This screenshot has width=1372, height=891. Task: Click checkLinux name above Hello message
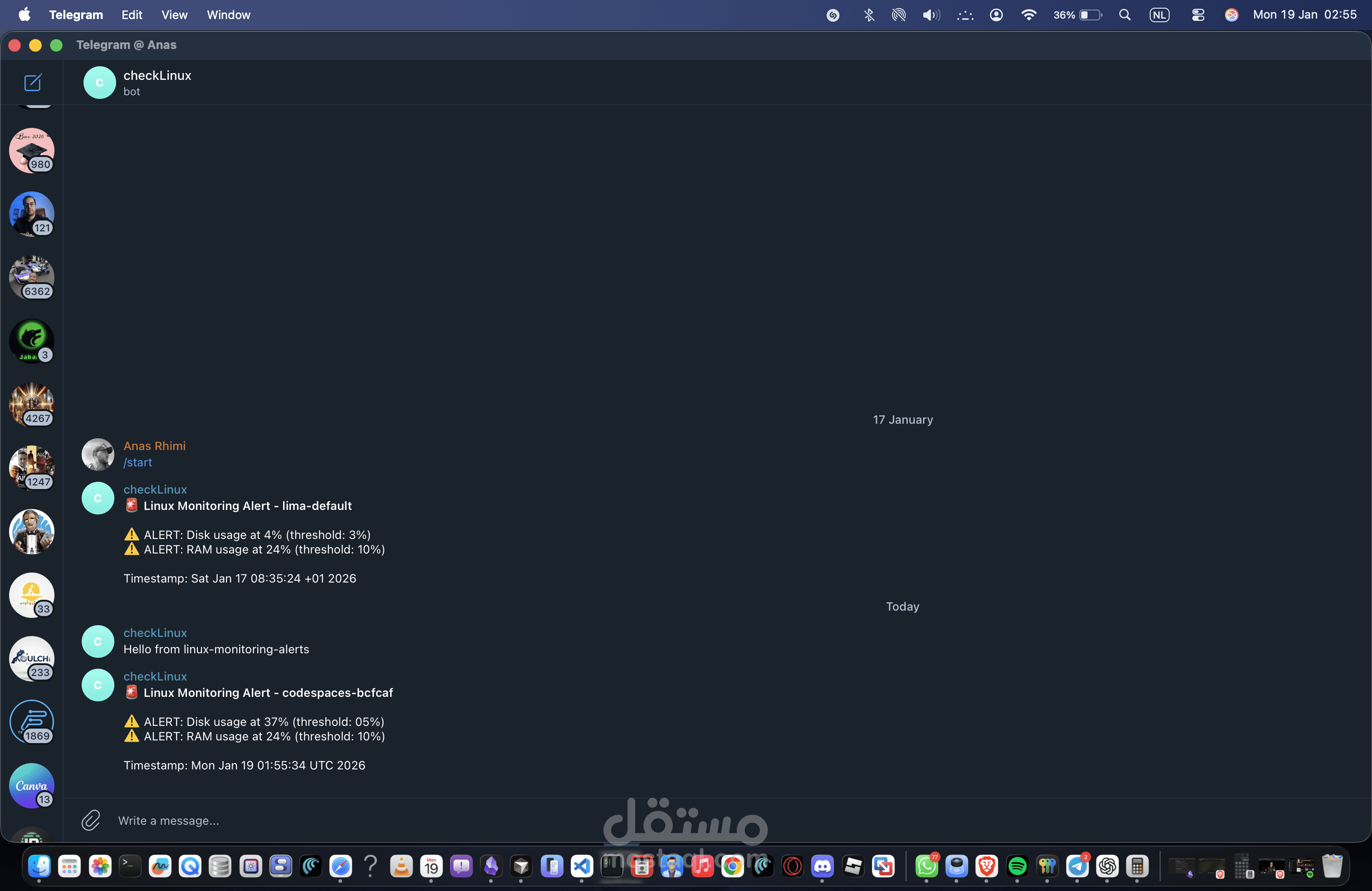[155, 632]
